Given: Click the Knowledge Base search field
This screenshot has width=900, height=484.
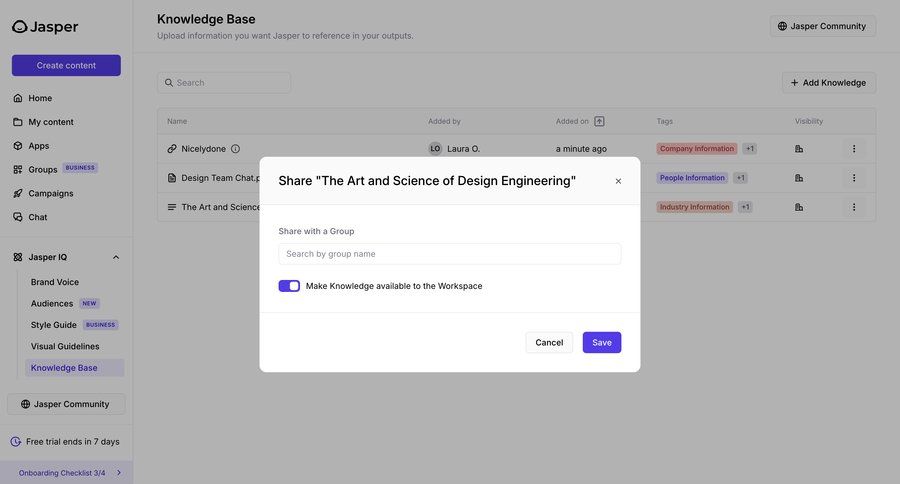Looking at the screenshot, I should pyautogui.click(x=224, y=83).
